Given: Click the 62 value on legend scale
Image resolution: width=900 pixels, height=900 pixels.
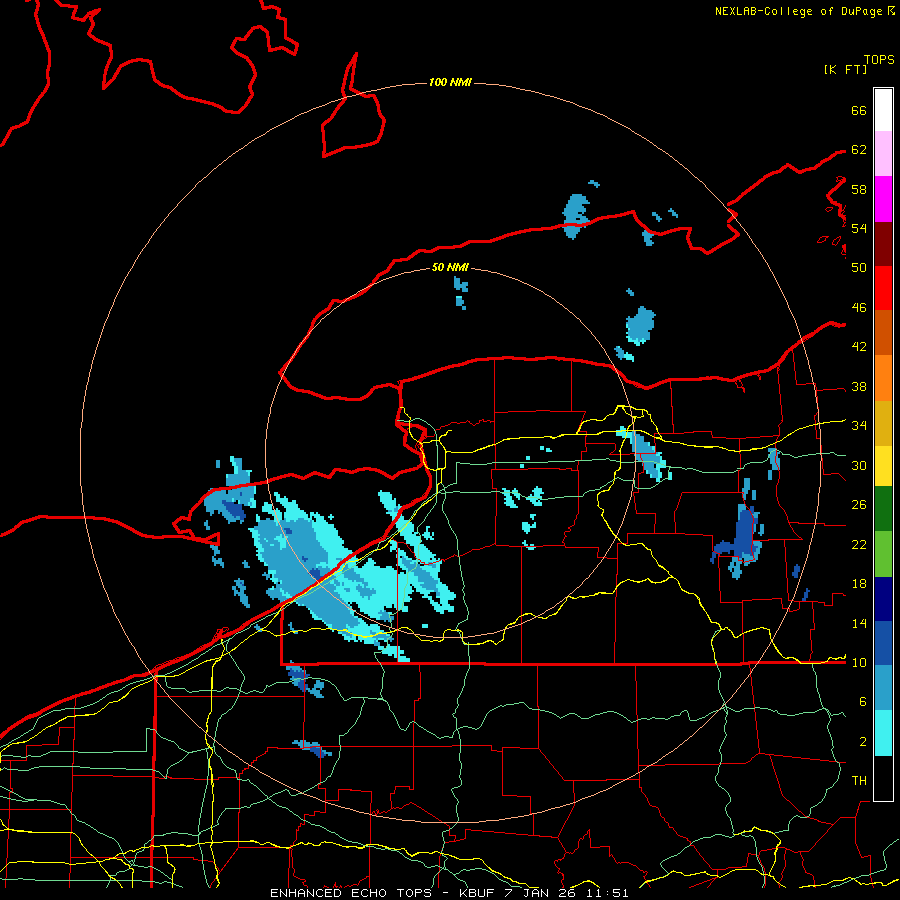Looking at the screenshot, I should [859, 150].
